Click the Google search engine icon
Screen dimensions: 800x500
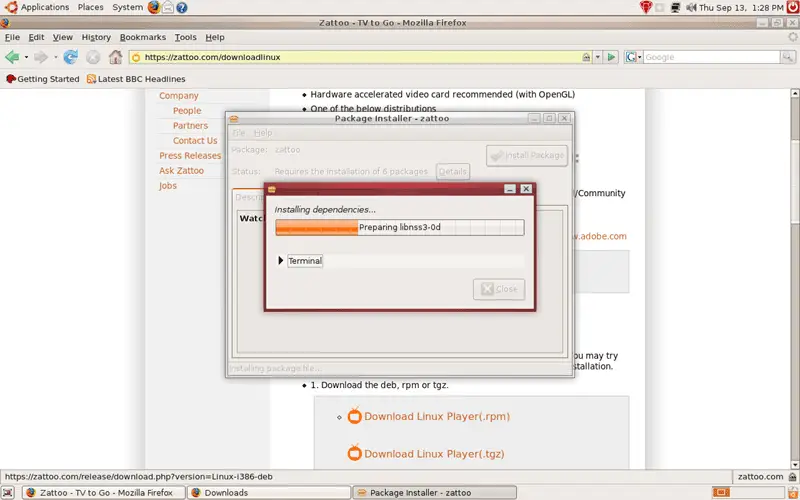point(631,57)
